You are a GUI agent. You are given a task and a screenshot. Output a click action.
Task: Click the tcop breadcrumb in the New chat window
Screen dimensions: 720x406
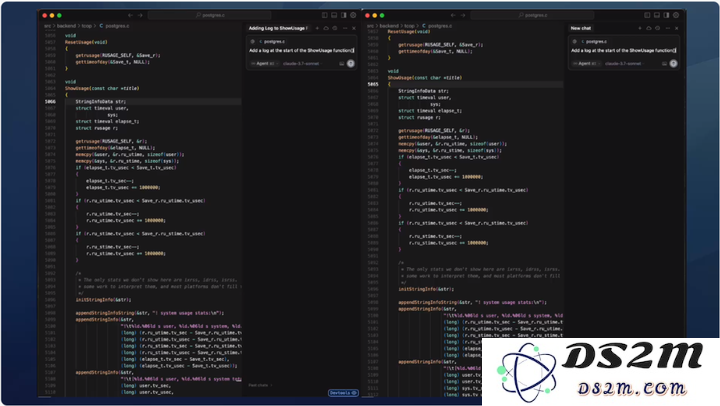pyautogui.click(x=409, y=26)
